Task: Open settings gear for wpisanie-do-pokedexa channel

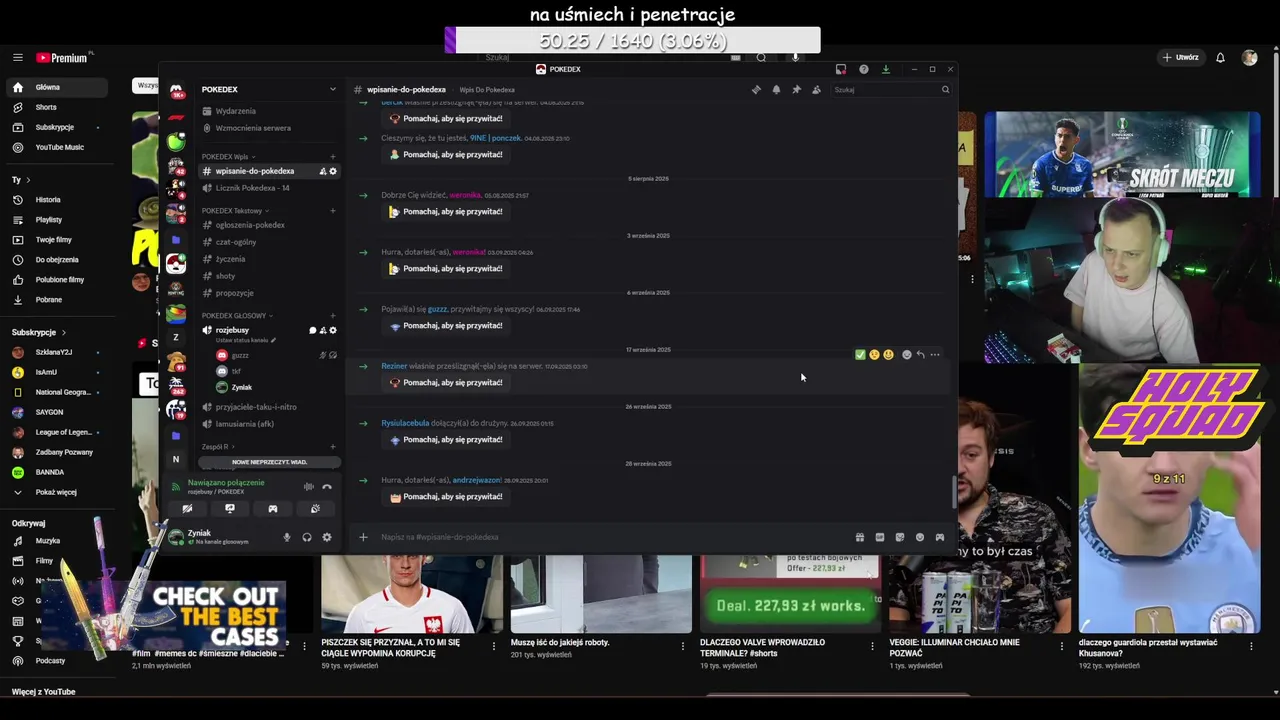Action: coord(333,171)
